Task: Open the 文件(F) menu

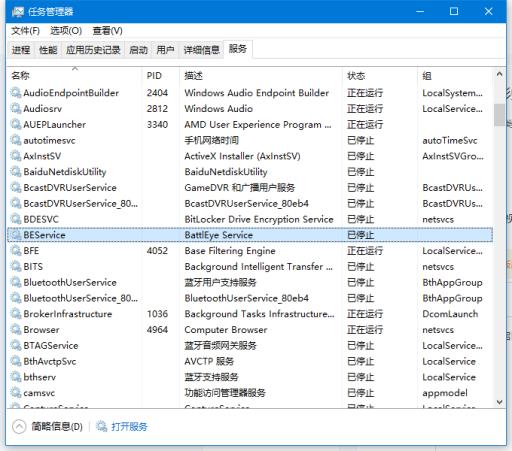Action: [25, 31]
